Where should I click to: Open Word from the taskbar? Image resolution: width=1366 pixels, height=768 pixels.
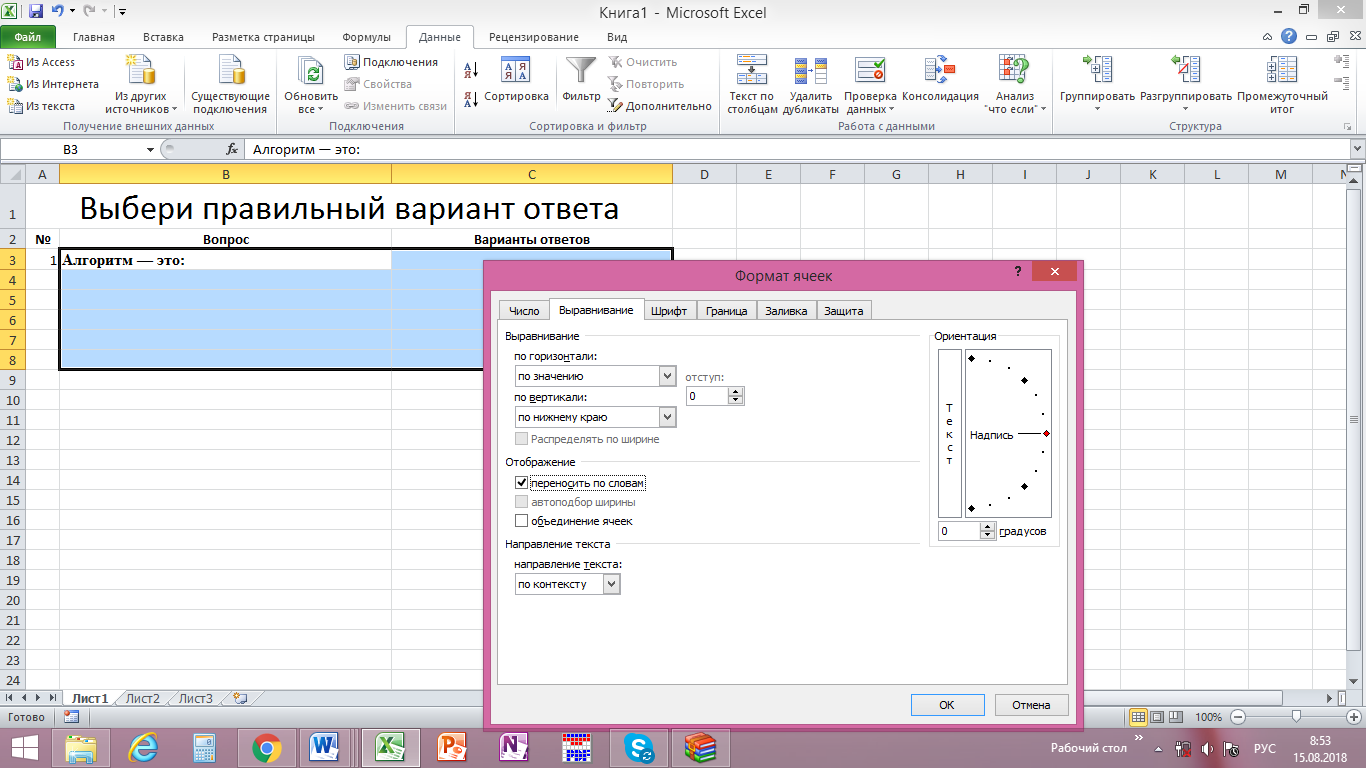[324, 747]
